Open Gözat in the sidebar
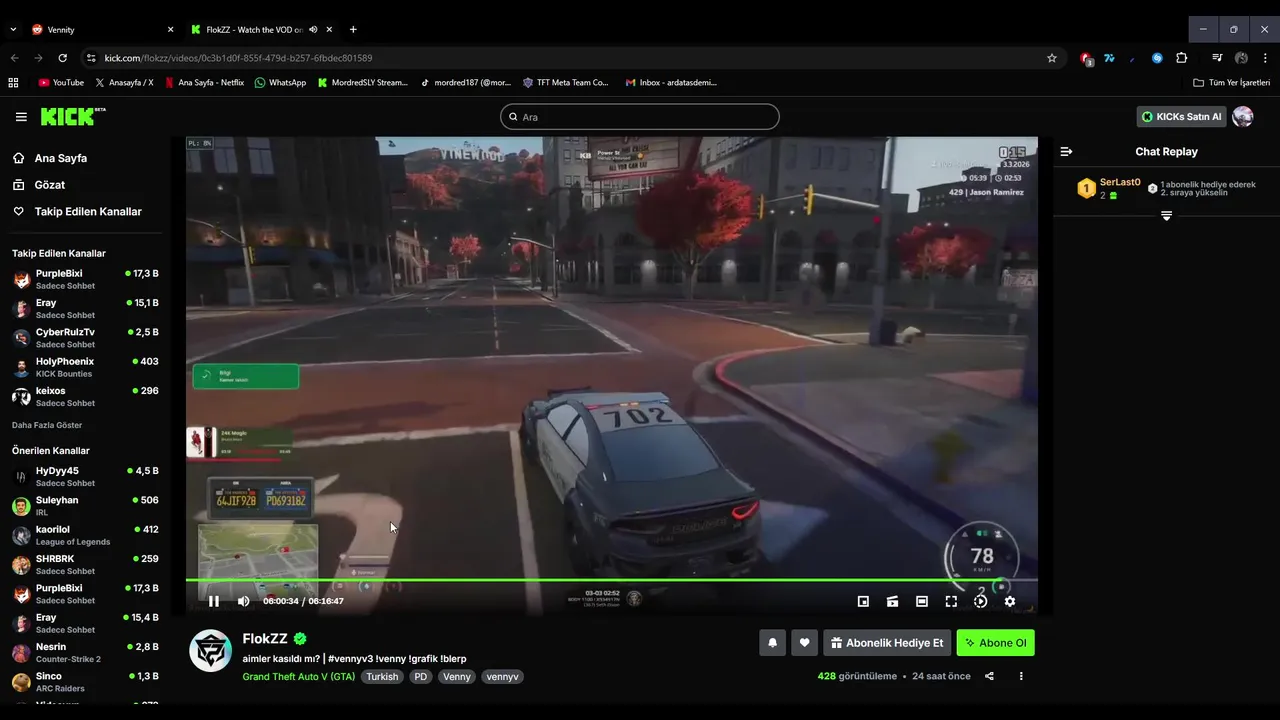 [x=49, y=185]
